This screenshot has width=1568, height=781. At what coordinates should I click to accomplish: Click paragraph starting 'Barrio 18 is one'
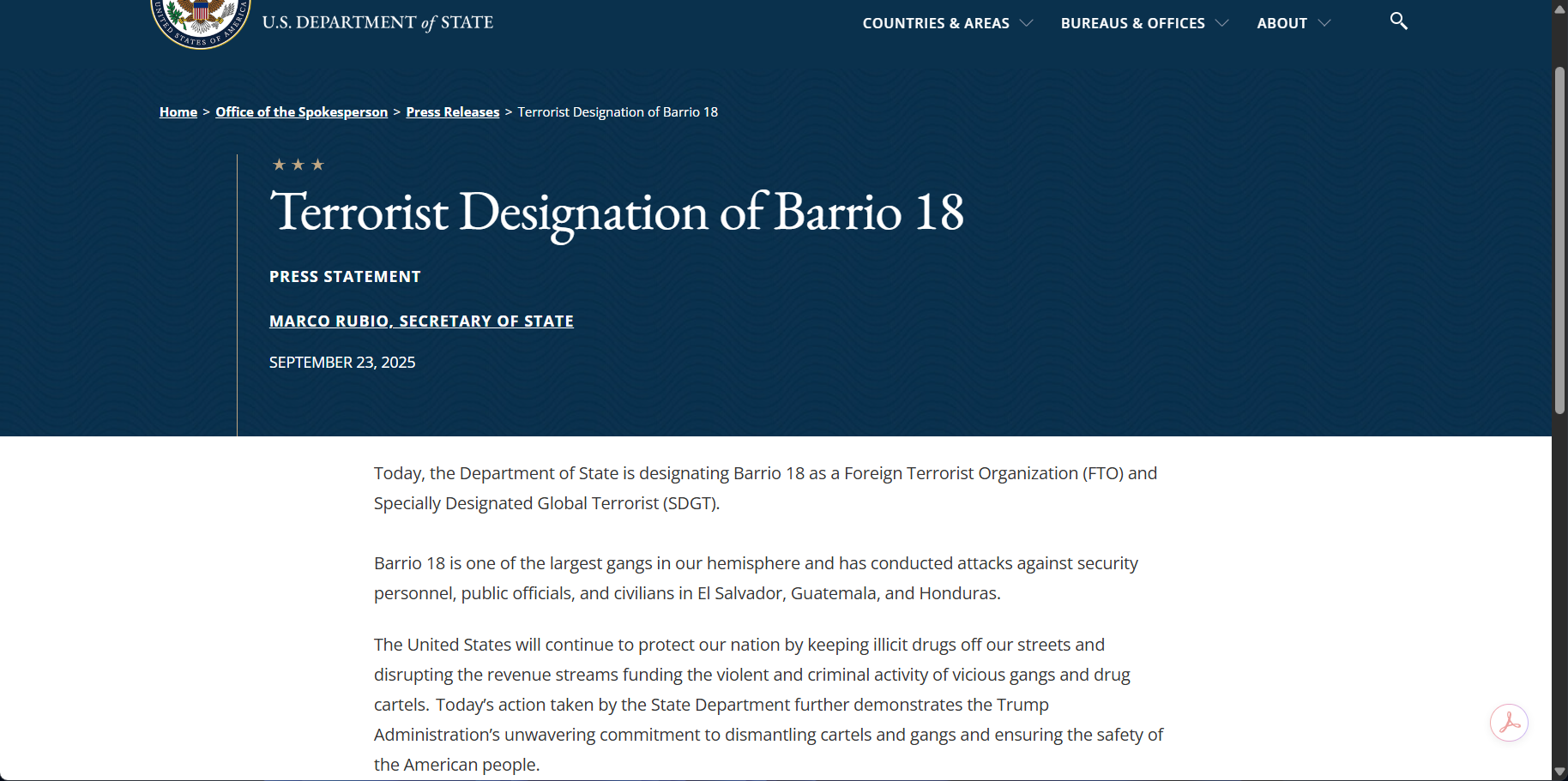pyautogui.click(x=756, y=578)
